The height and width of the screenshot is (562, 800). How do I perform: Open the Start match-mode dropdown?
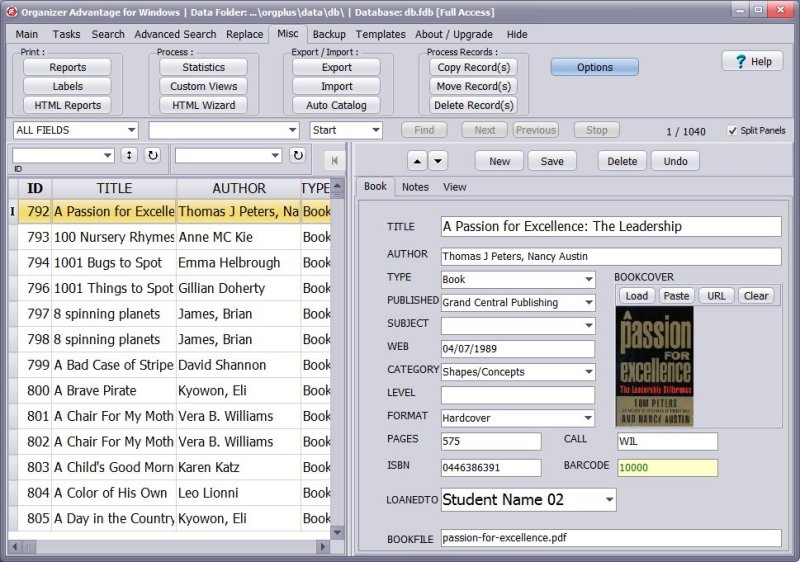(x=376, y=130)
